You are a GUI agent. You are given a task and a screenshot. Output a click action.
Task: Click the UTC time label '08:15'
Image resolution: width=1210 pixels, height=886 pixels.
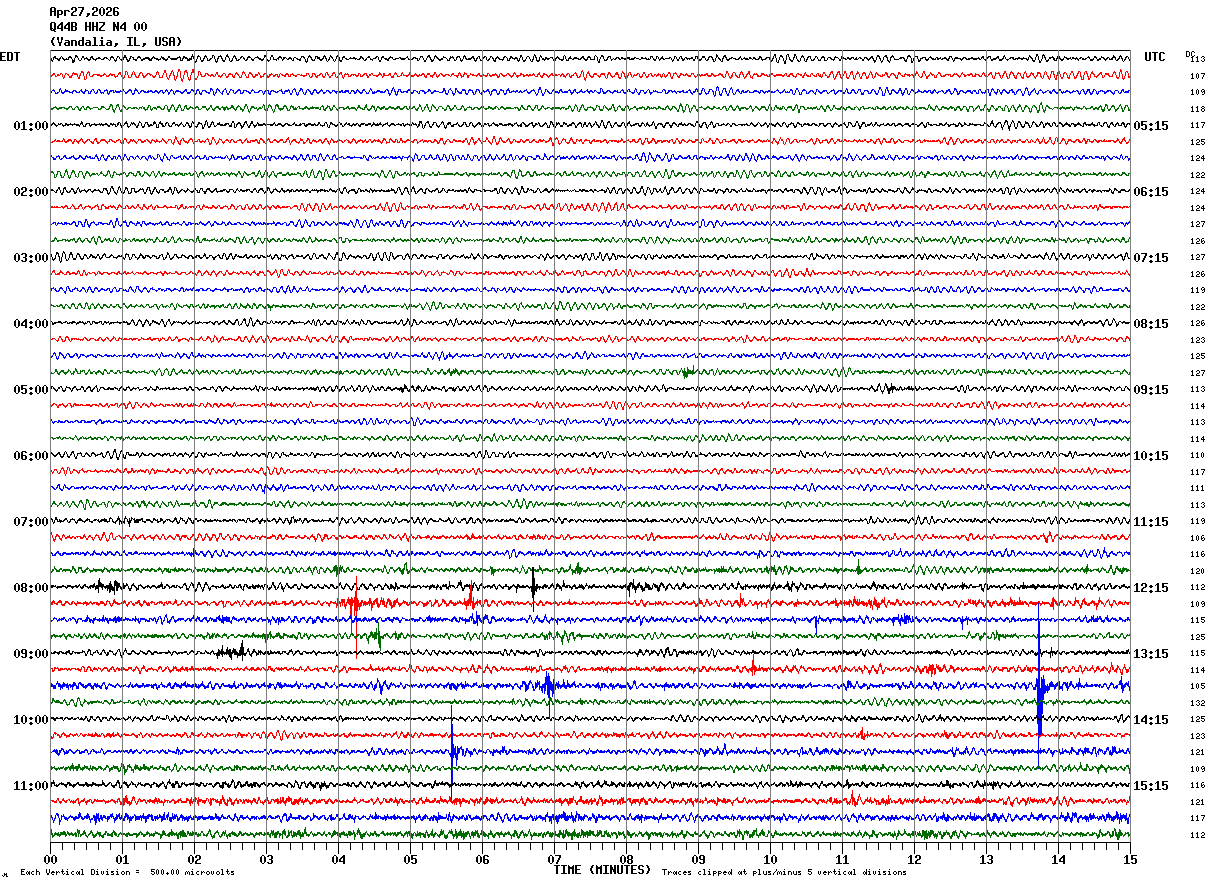pos(1151,324)
